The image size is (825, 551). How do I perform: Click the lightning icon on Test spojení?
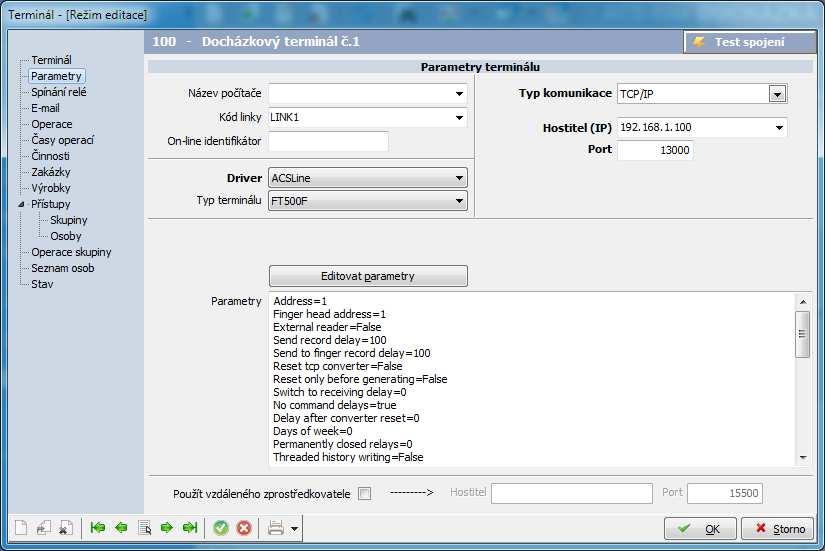[699, 42]
